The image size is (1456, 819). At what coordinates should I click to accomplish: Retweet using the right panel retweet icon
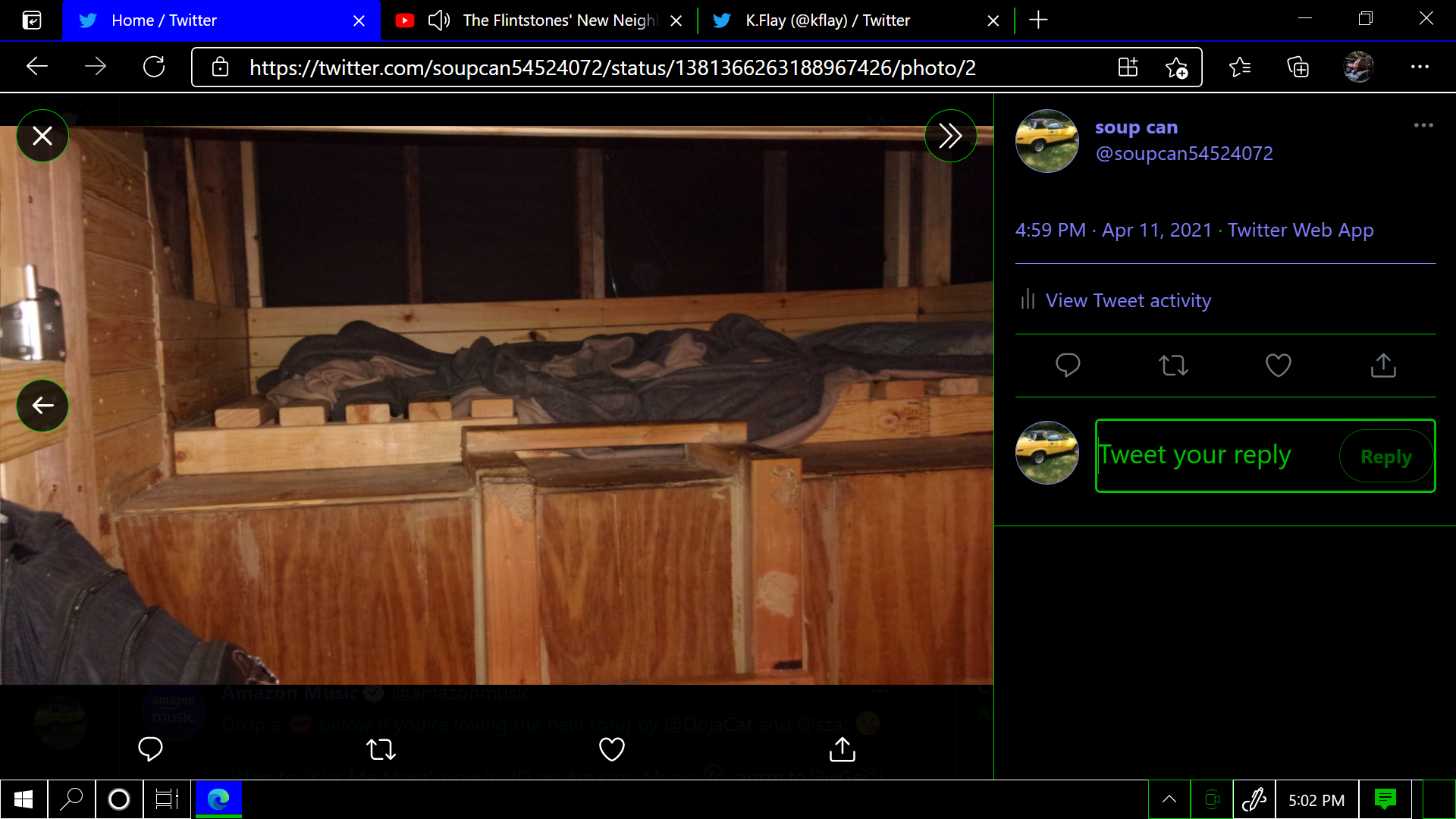(x=1173, y=366)
